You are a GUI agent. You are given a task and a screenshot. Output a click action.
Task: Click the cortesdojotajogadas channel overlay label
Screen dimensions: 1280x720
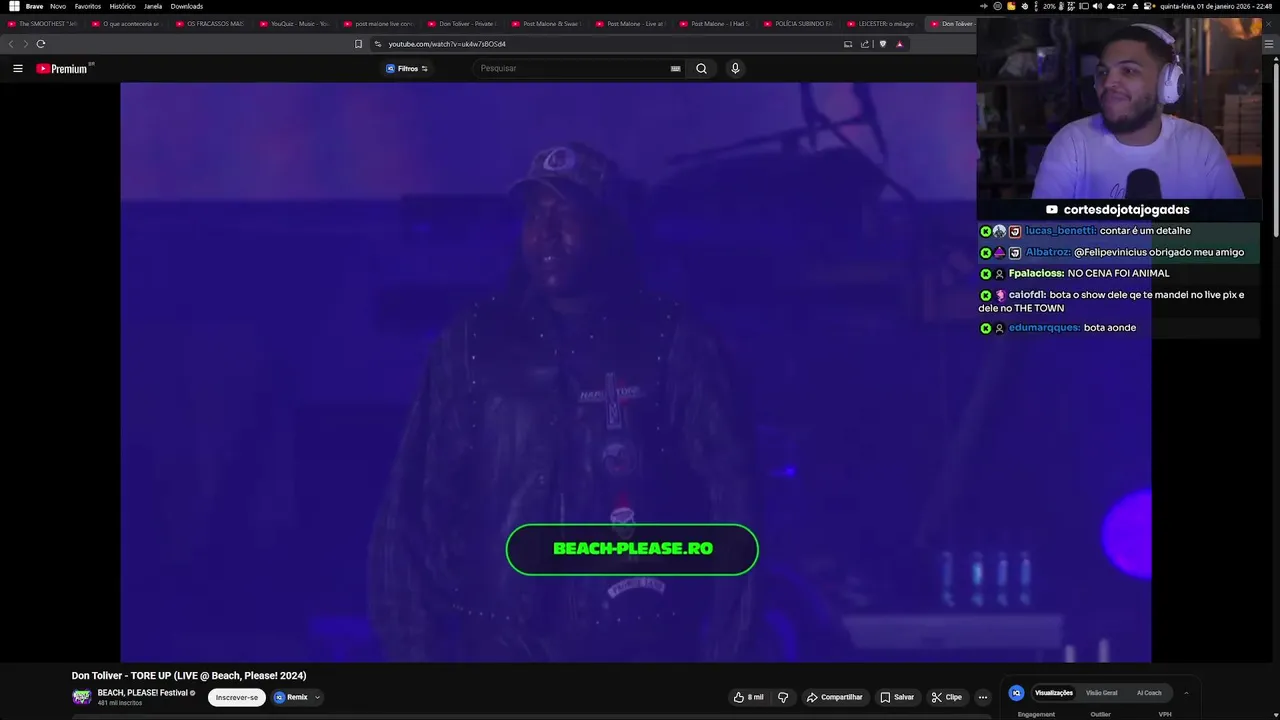pos(1118,210)
